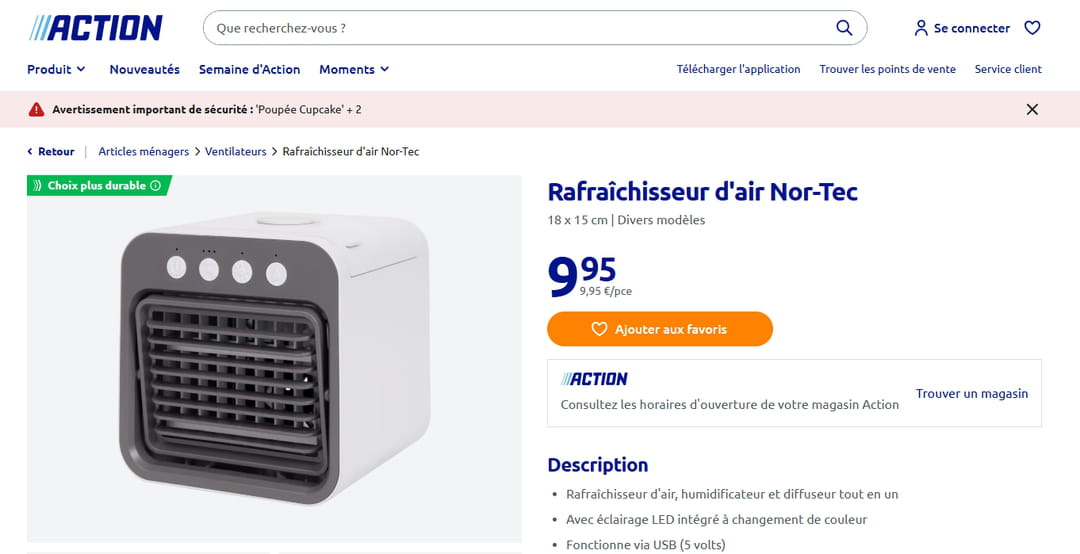Viewport: 1080px width, 554px height.
Task: Click the magnifying glass search icon
Action: [844, 28]
